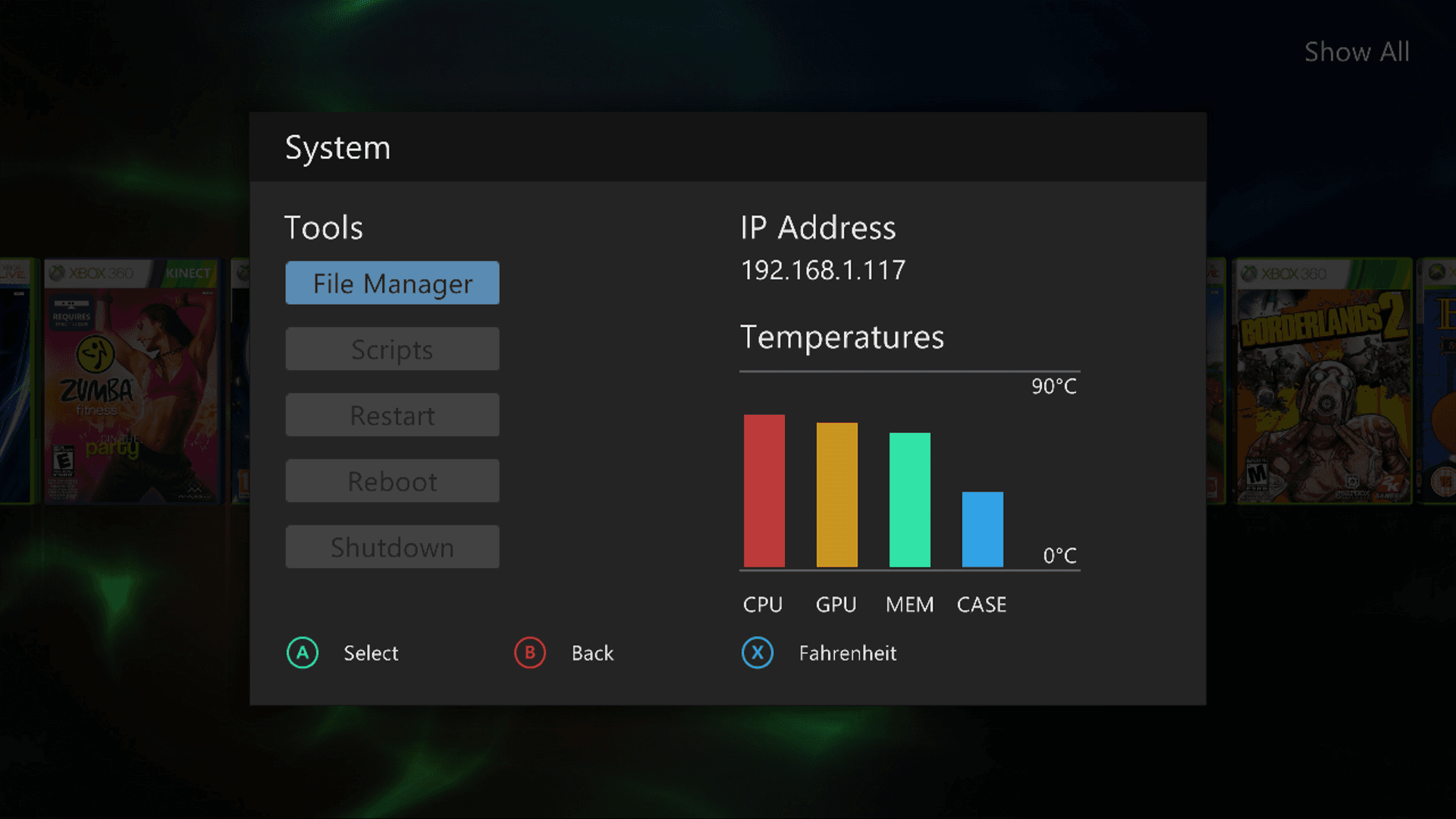Viewport: 1456px width, 819px height.
Task: Enable the Scripts tool option
Action: coord(392,350)
